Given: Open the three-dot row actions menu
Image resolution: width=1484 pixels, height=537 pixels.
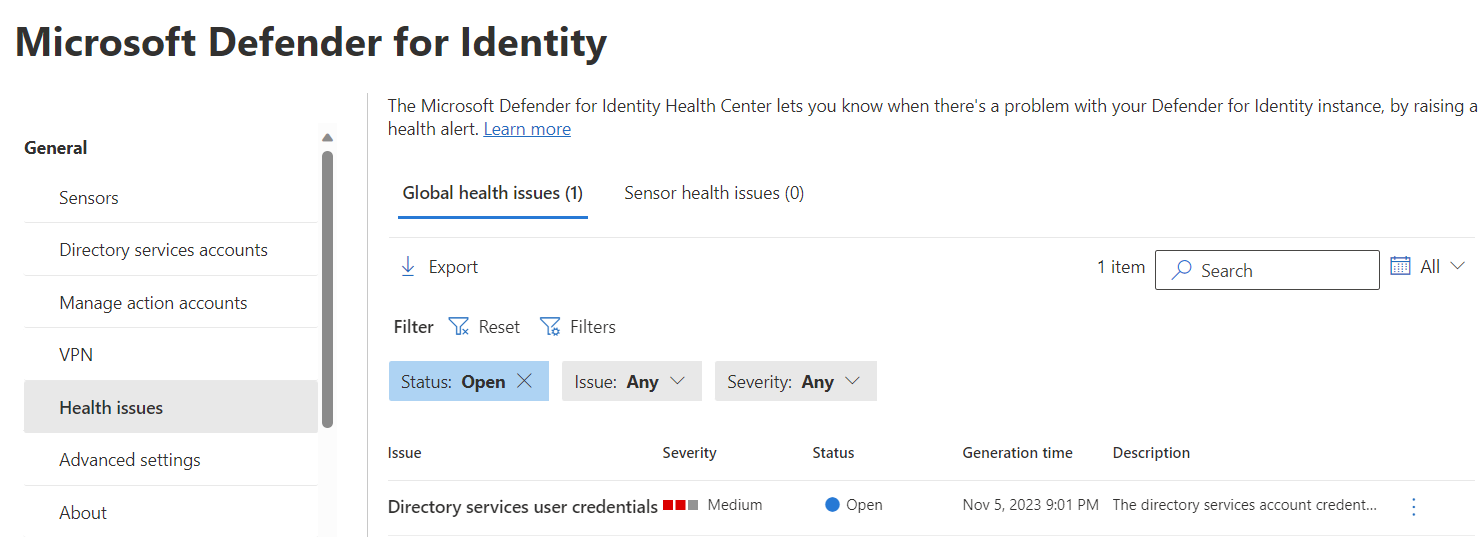Looking at the screenshot, I should pos(1413,507).
